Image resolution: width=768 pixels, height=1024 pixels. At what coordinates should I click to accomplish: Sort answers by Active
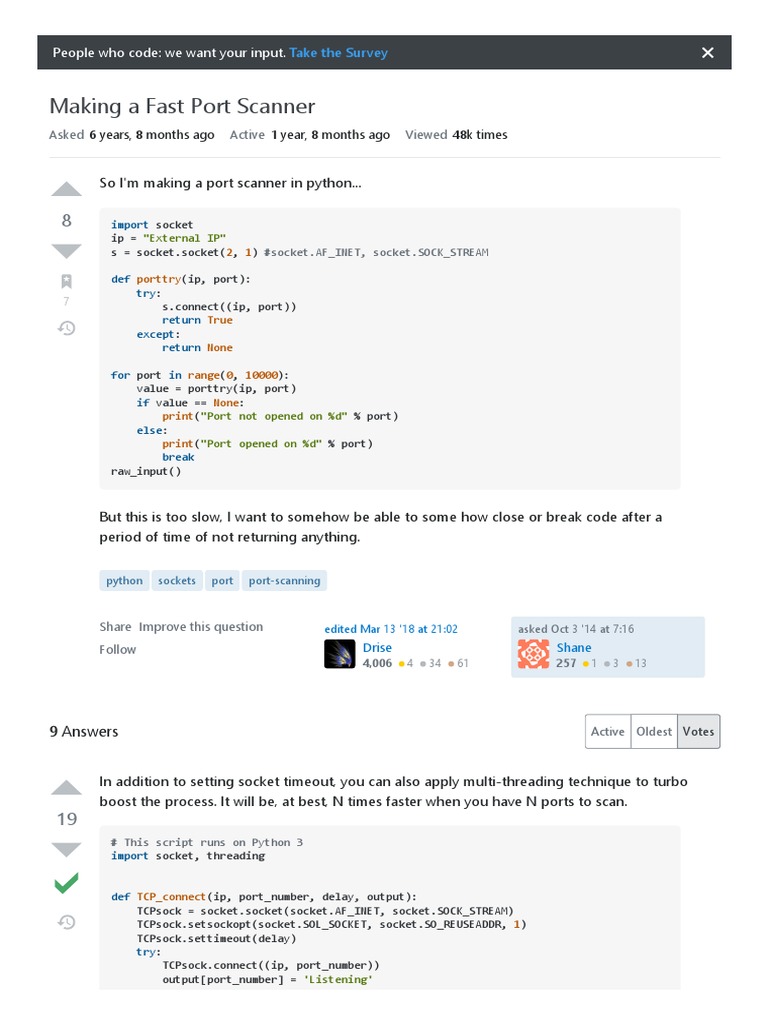pyautogui.click(x=607, y=732)
